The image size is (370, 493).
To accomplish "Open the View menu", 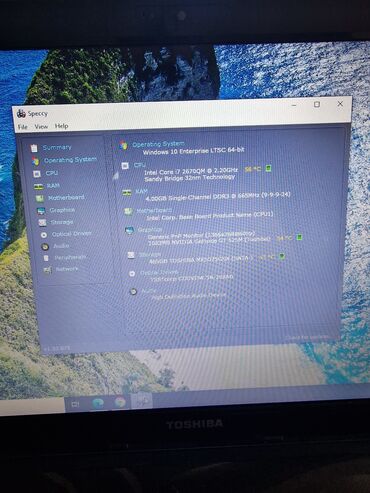I will (41, 126).
